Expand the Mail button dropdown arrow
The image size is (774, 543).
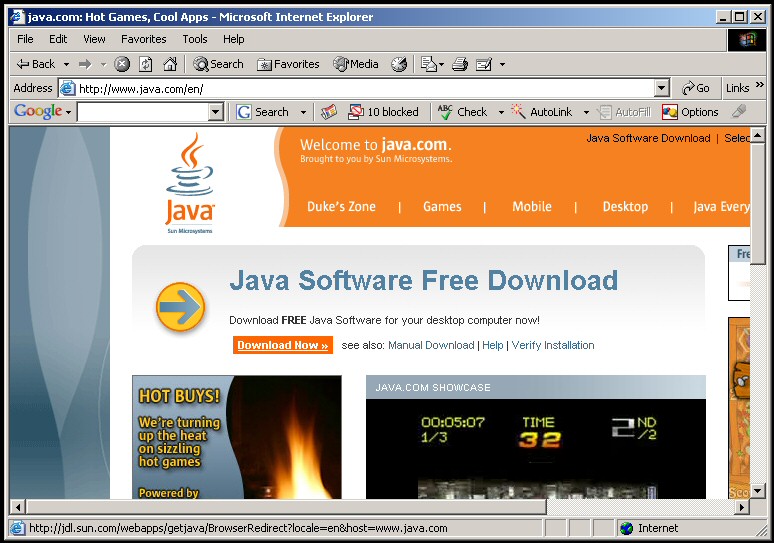point(441,65)
